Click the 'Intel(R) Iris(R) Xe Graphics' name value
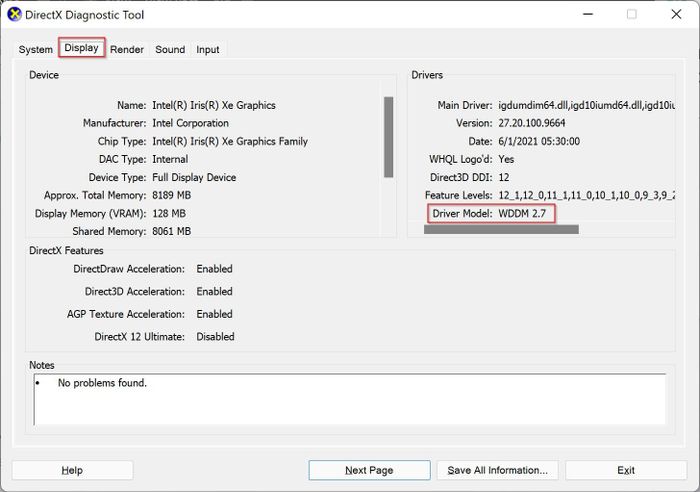700x492 pixels. [214, 105]
